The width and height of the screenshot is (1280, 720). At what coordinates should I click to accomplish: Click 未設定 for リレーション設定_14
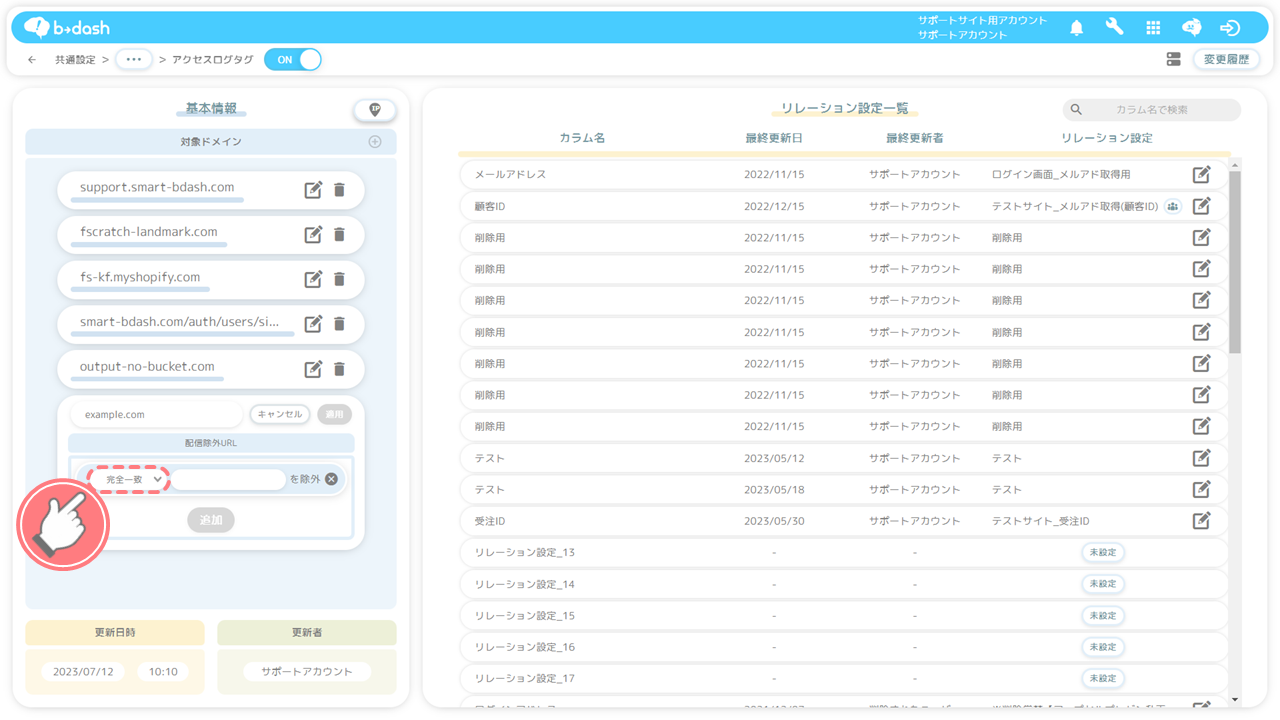pyautogui.click(x=1102, y=584)
